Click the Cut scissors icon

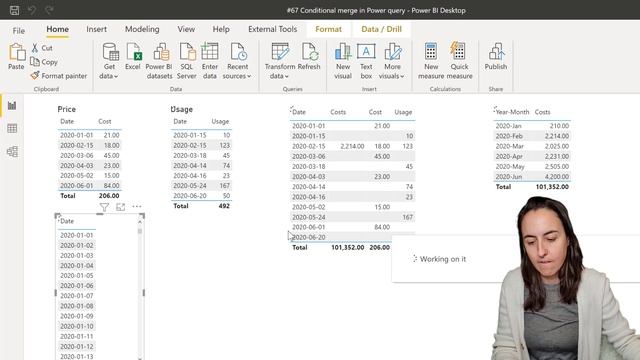[35, 48]
